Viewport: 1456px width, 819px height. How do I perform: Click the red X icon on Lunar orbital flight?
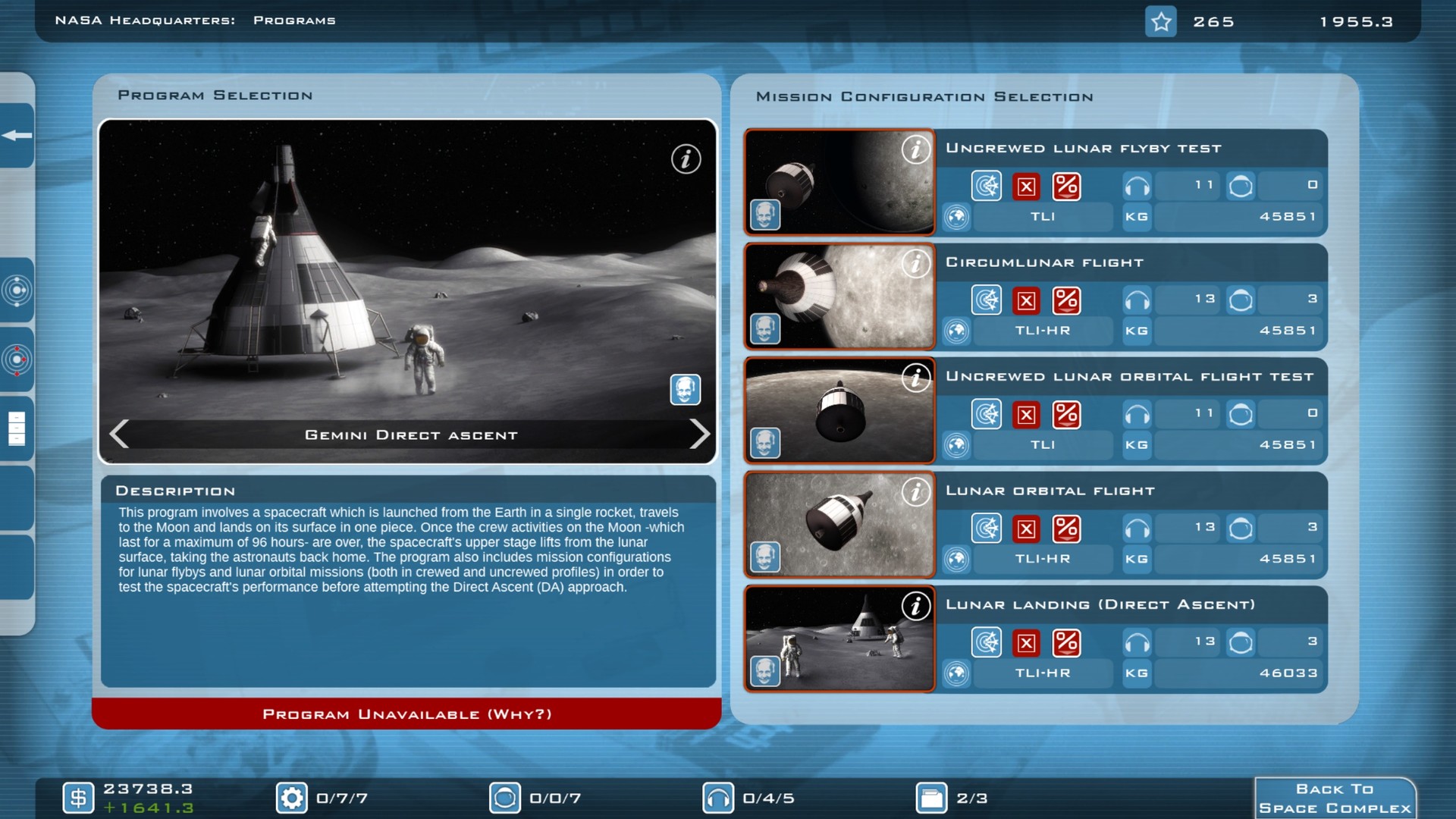pyautogui.click(x=1027, y=528)
